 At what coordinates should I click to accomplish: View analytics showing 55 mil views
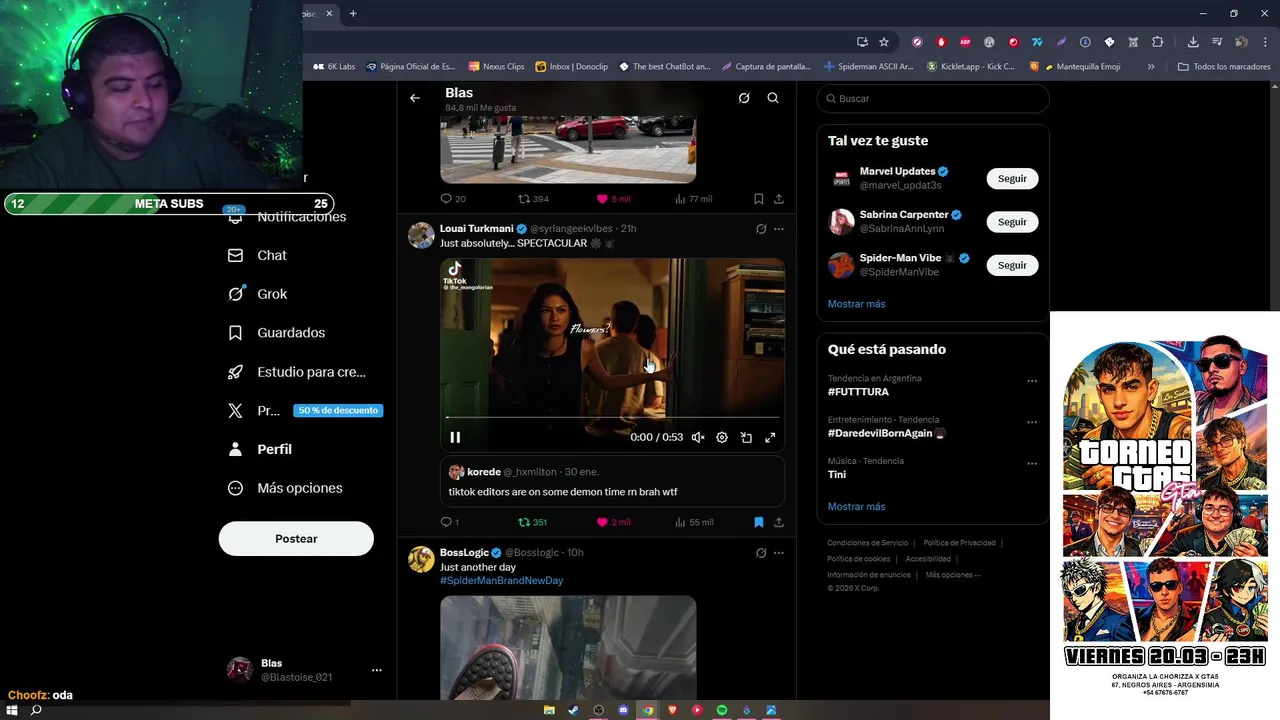click(x=694, y=522)
